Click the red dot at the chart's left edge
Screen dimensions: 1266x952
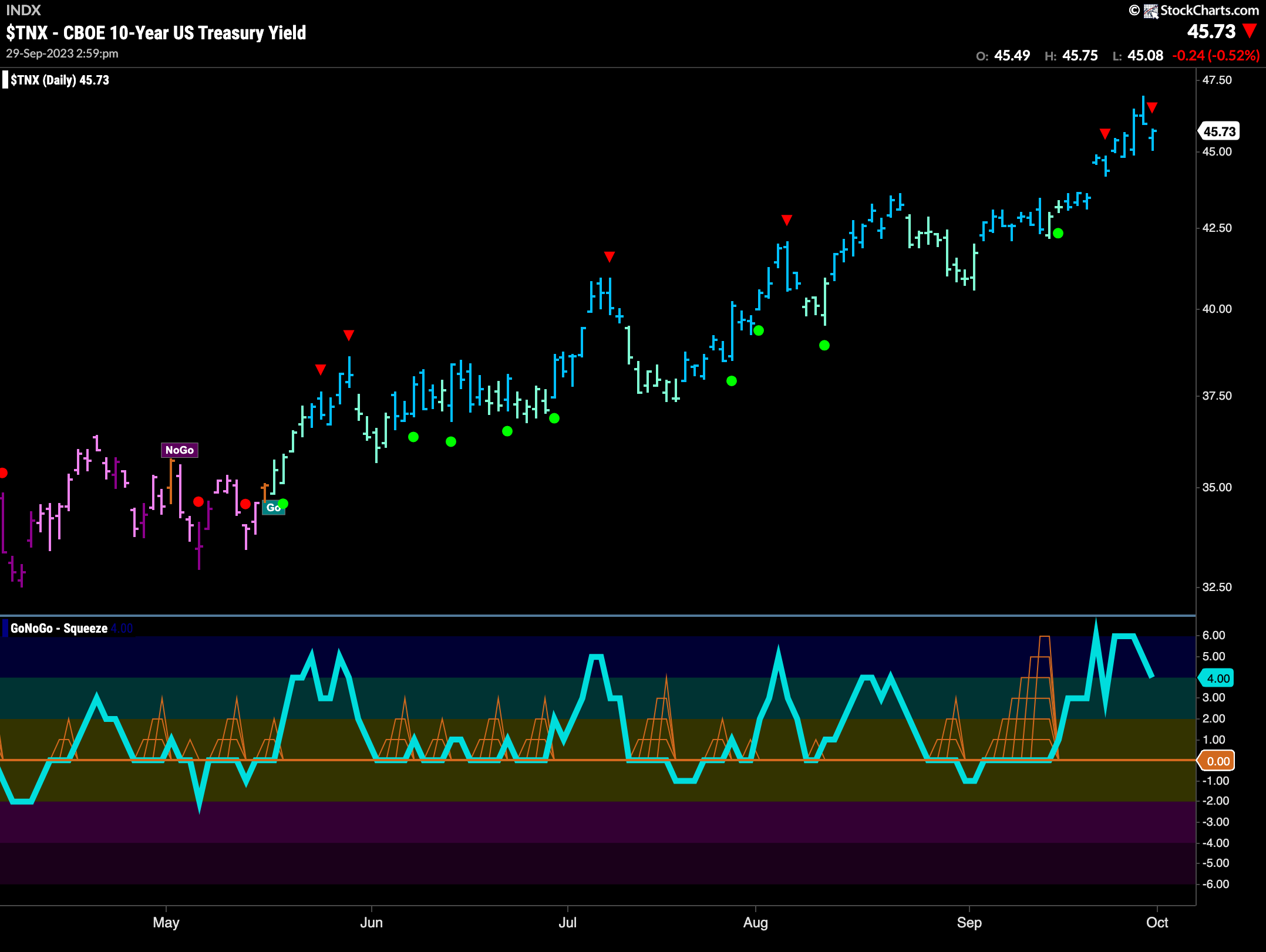[x=2, y=472]
